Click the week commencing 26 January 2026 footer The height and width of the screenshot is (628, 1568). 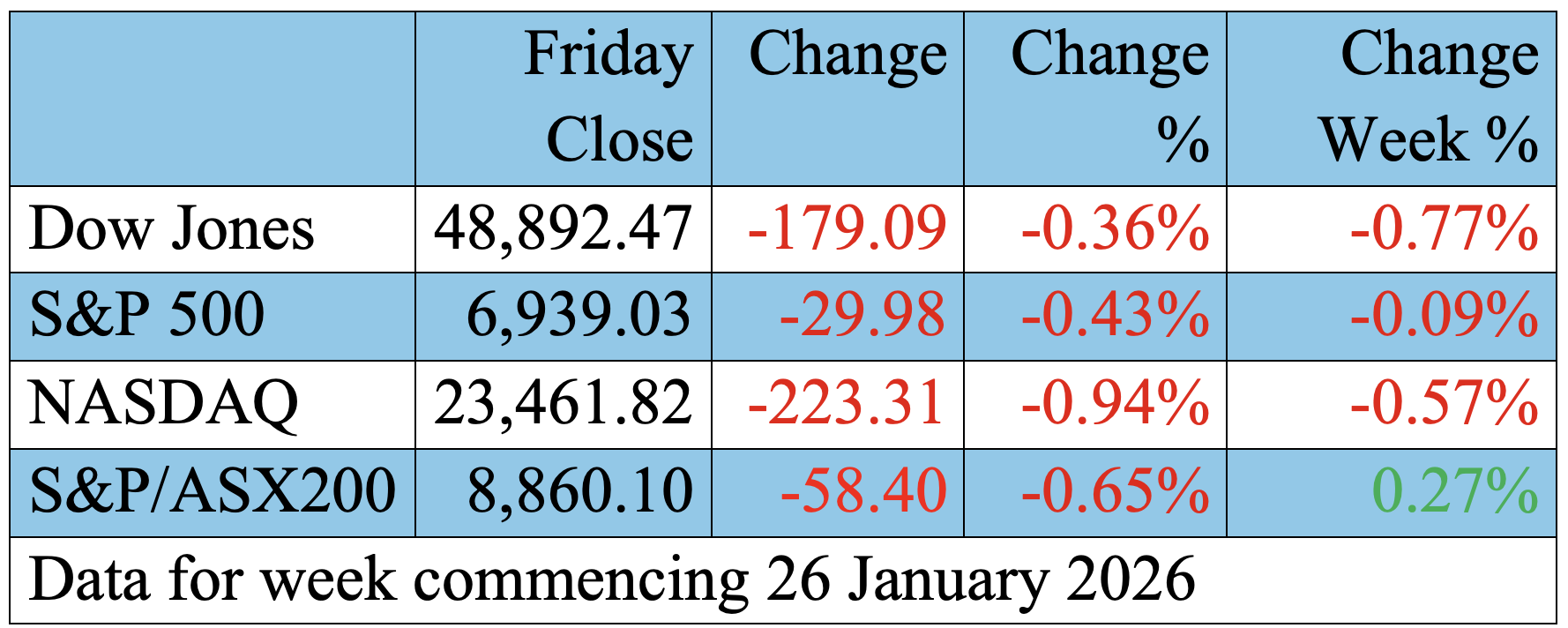tap(612, 579)
